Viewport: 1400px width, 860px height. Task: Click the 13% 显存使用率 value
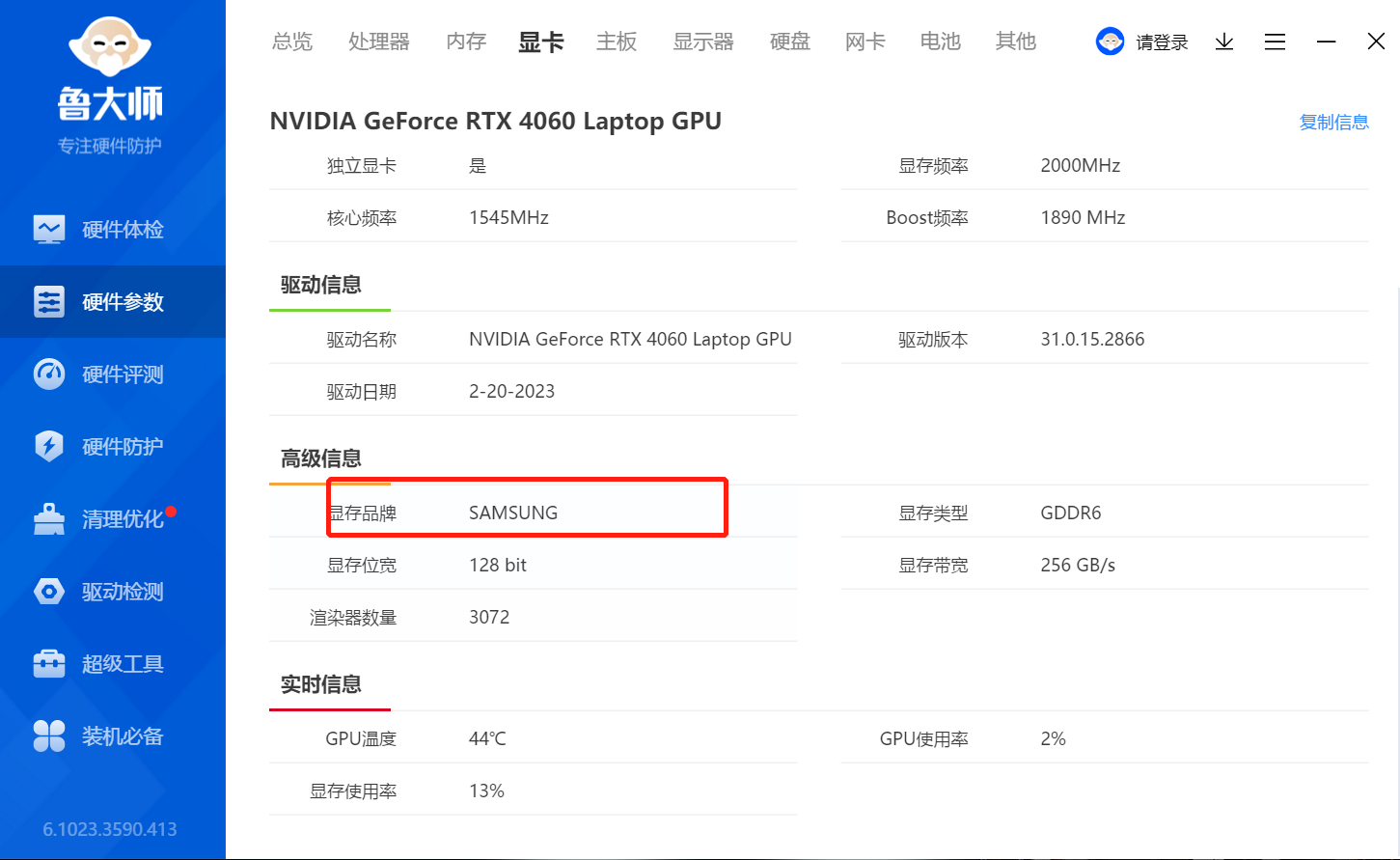[x=486, y=791]
